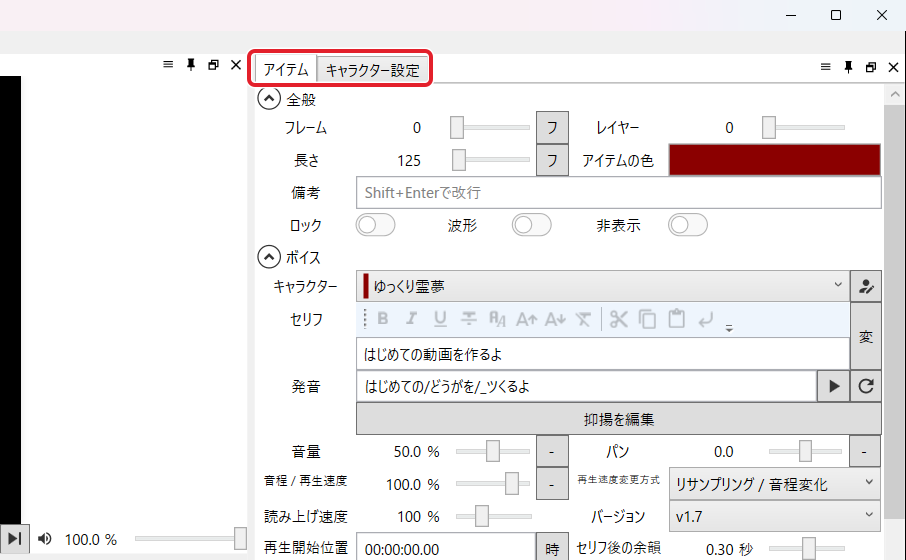Click the 抑揚を編集 button
906x560 pixels.
pyautogui.click(x=619, y=419)
